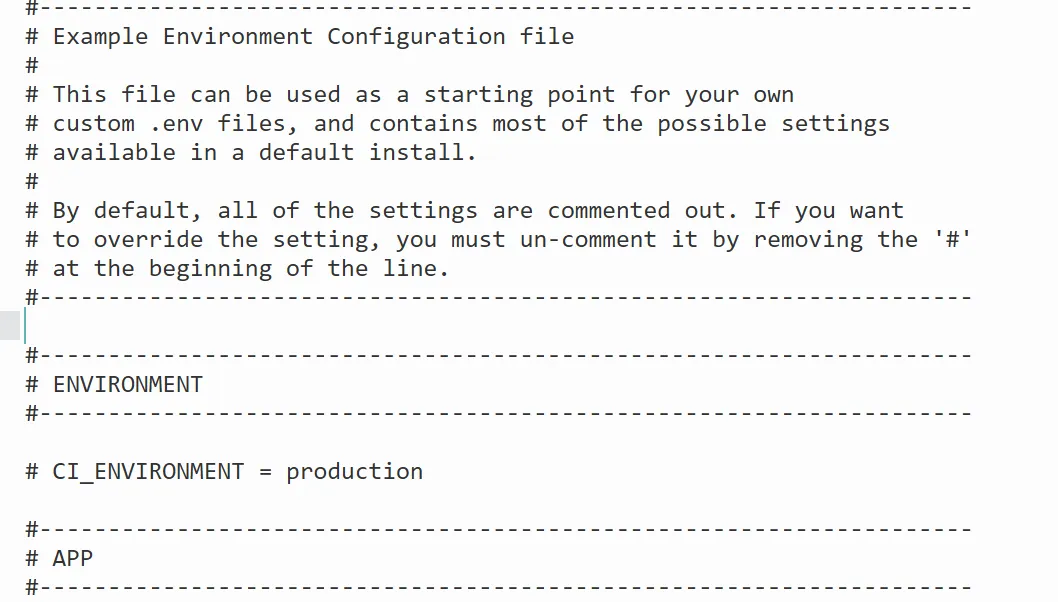
Task: Click the equals sign after CI_ENVIRONMENT
Action: [x=265, y=472]
